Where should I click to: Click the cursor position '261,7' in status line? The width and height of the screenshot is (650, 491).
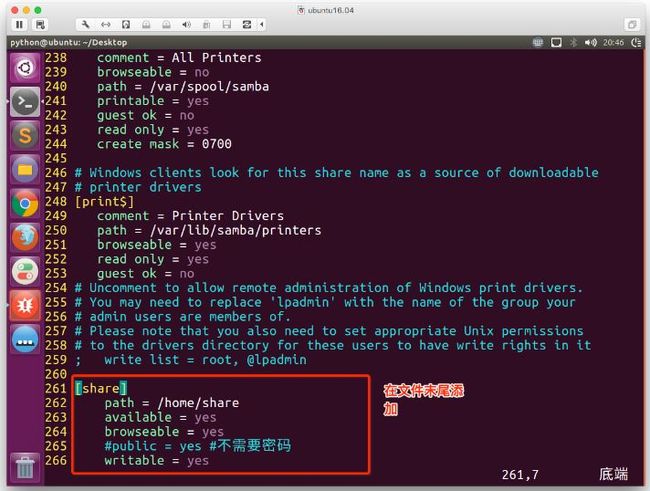520,475
